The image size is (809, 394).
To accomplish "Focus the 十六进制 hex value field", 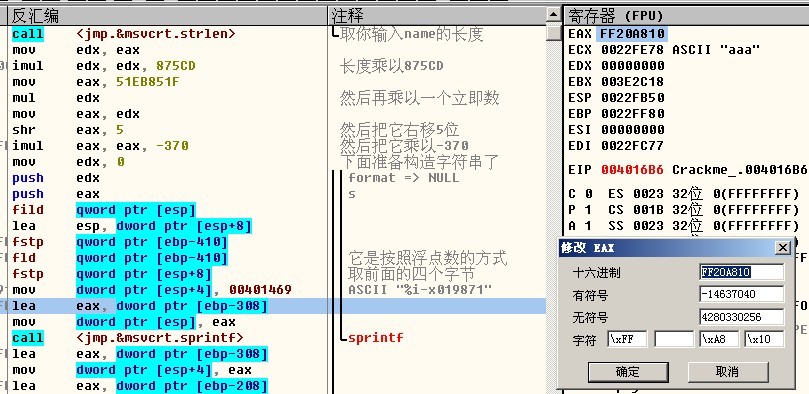I will tap(742, 272).
